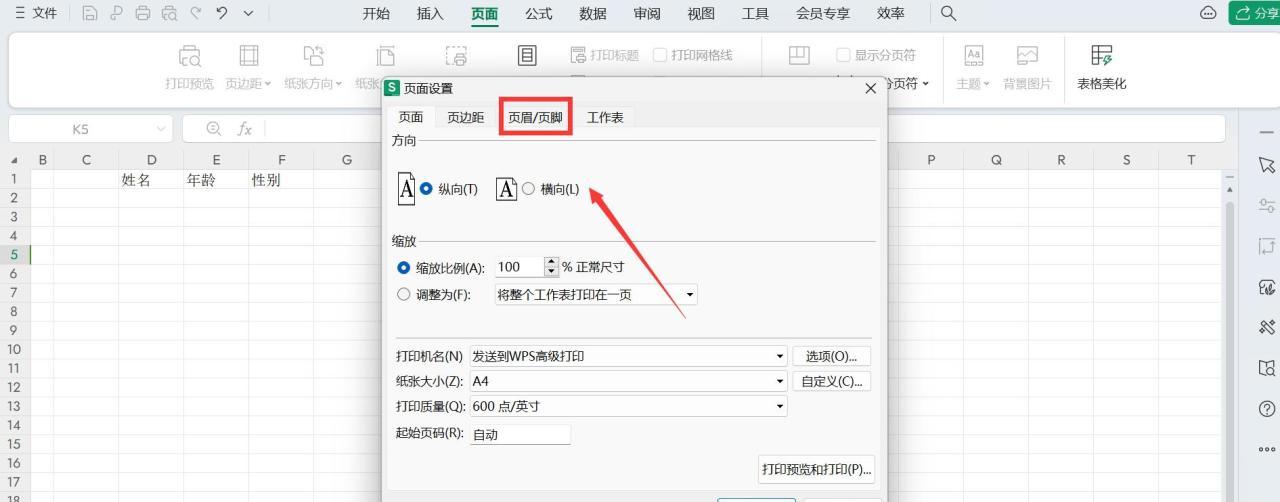The width and height of the screenshot is (1280, 502).
Task: Close the 页面设置 dialog
Action: pos(870,89)
